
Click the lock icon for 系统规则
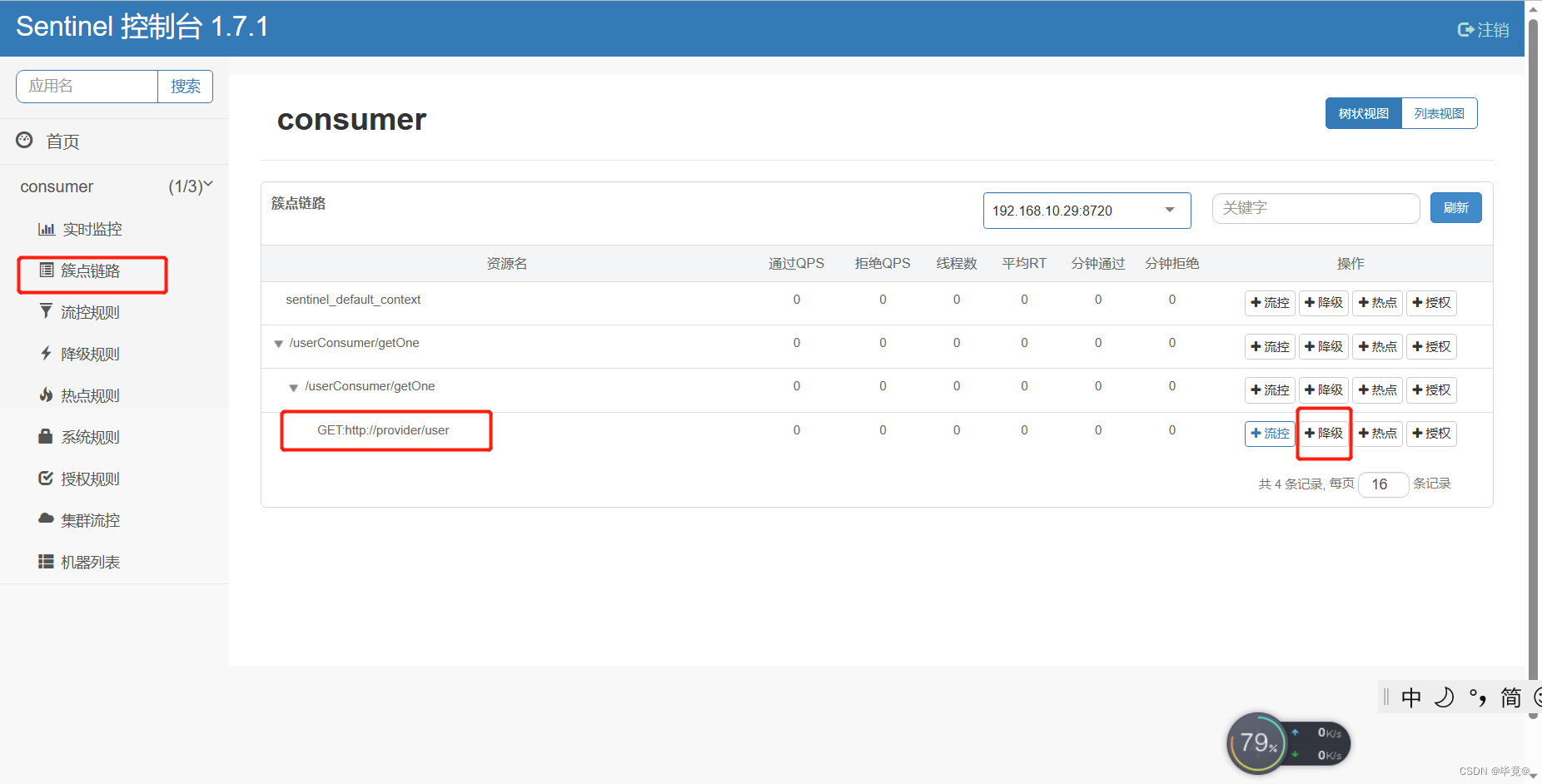46,436
